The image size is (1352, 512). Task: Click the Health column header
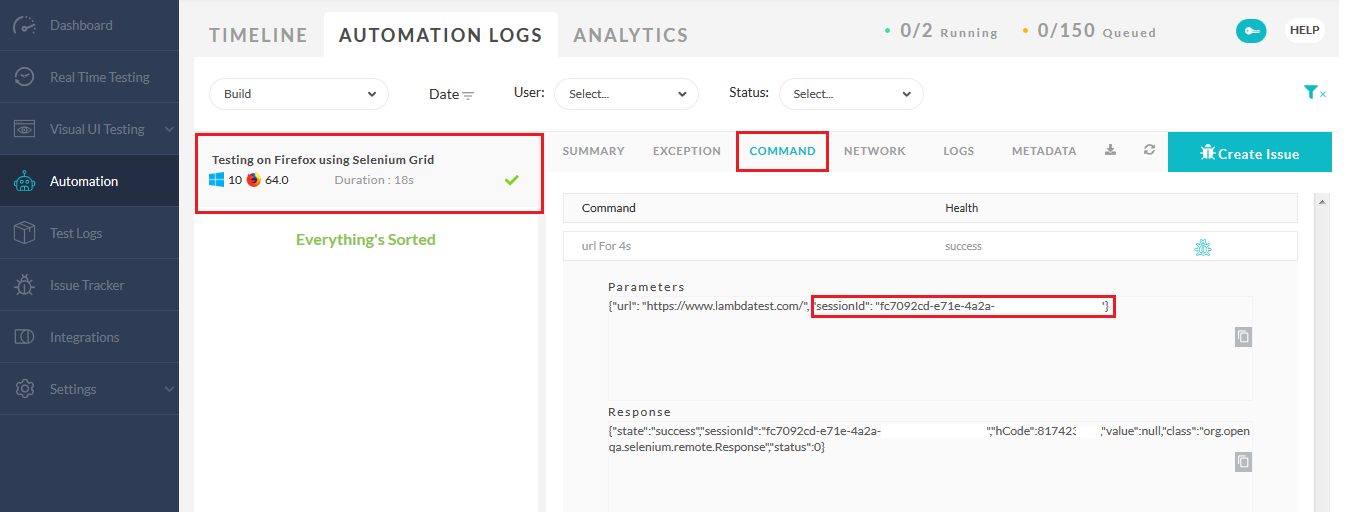(x=962, y=208)
